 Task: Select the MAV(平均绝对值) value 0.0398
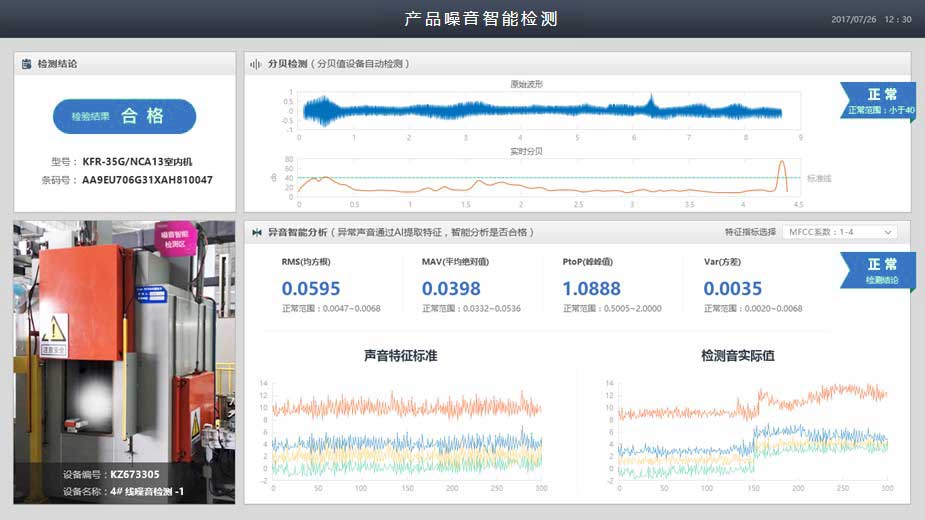[450, 289]
